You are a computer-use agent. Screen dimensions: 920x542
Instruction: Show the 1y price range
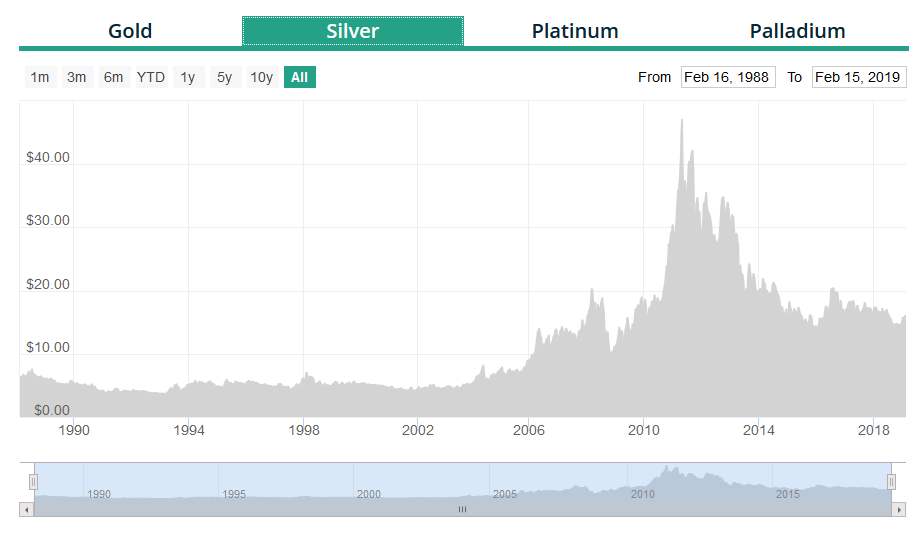[x=188, y=77]
